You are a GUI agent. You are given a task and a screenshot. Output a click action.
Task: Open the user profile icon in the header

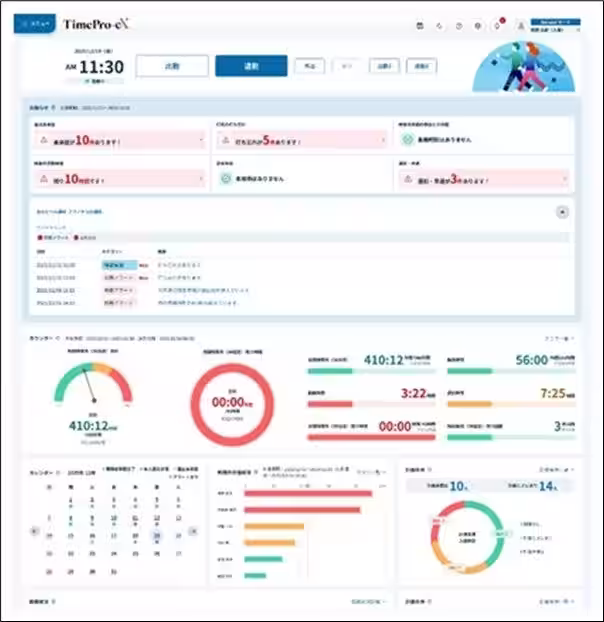(x=521, y=26)
